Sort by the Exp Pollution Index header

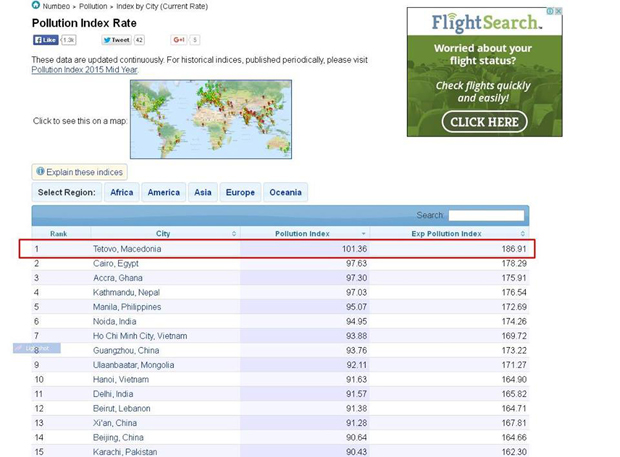click(x=446, y=234)
